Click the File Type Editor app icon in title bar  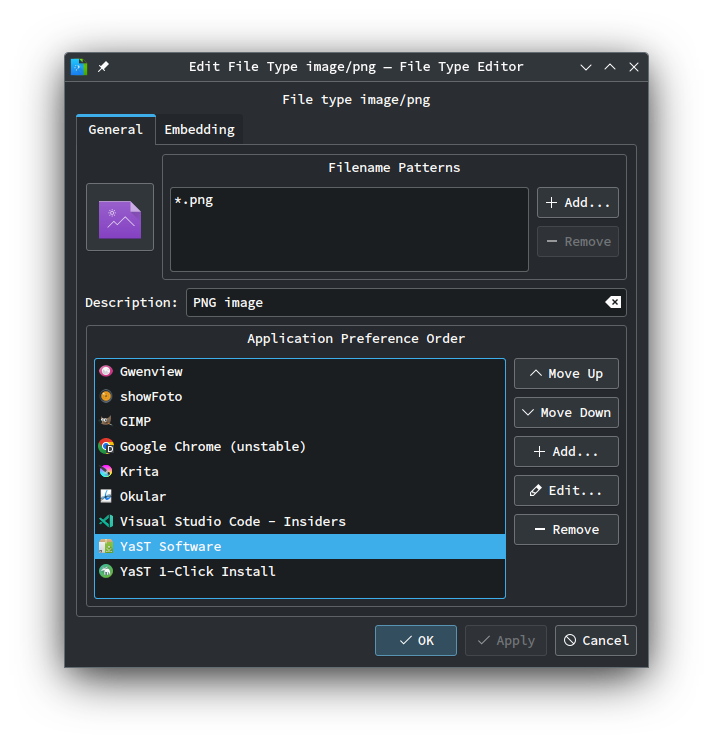(79, 67)
